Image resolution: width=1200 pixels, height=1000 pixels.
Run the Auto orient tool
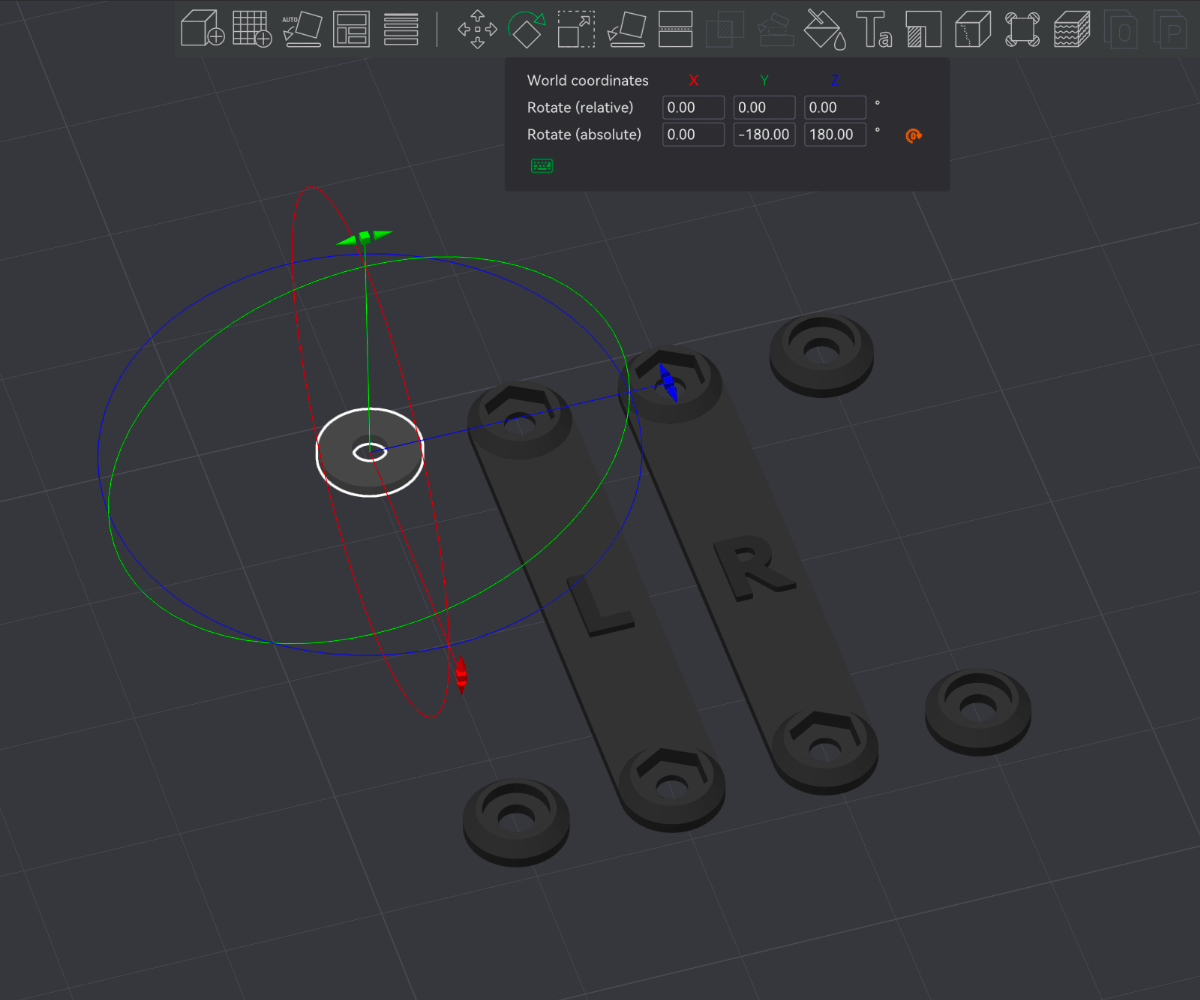[302, 29]
